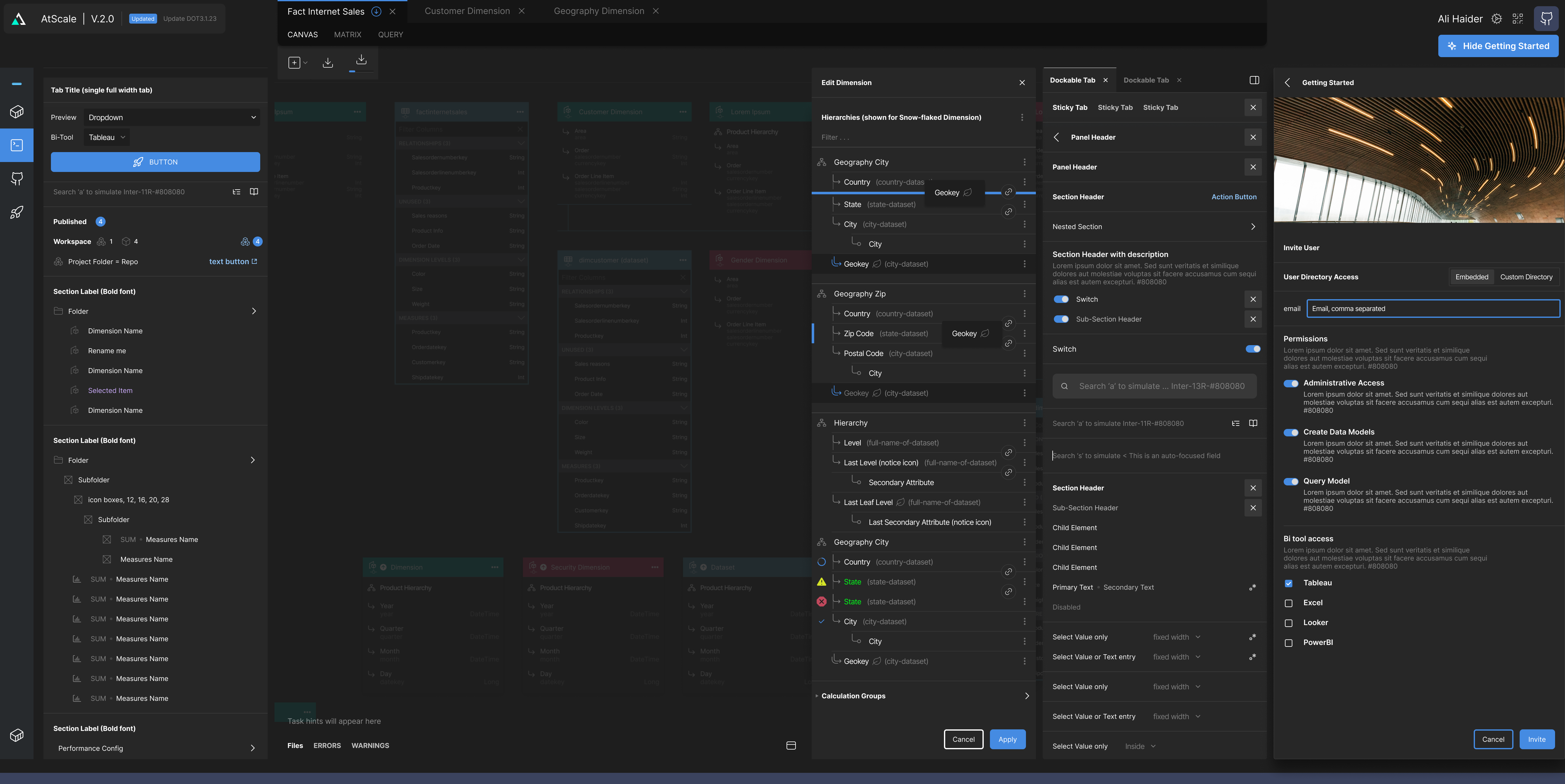Open the Customer Dimension tab
Viewport: 1565px width, 784px height.
tap(467, 11)
